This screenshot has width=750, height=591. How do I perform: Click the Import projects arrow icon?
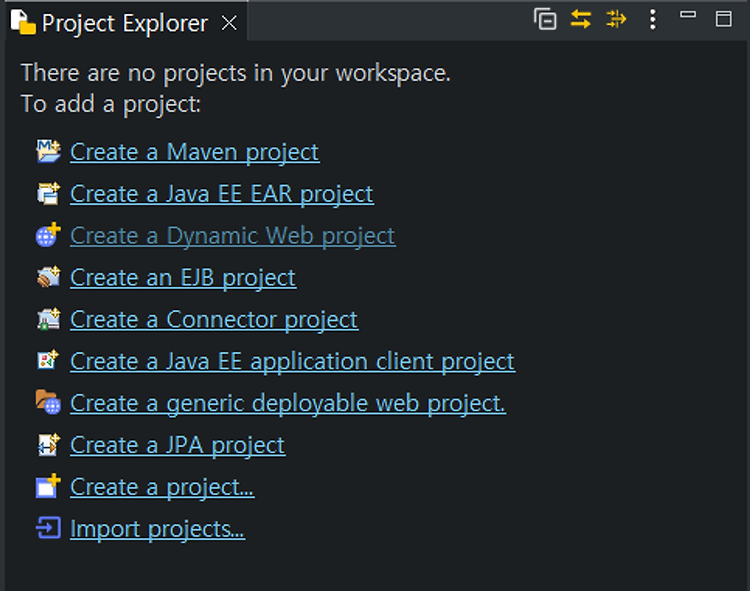[48, 528]
